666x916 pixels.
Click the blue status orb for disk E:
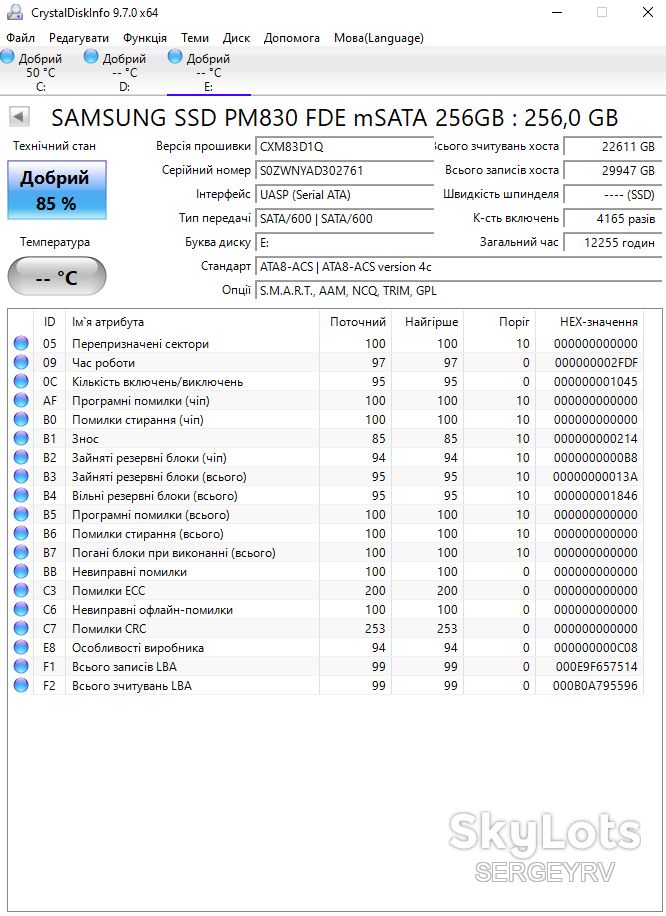[175, 56]
